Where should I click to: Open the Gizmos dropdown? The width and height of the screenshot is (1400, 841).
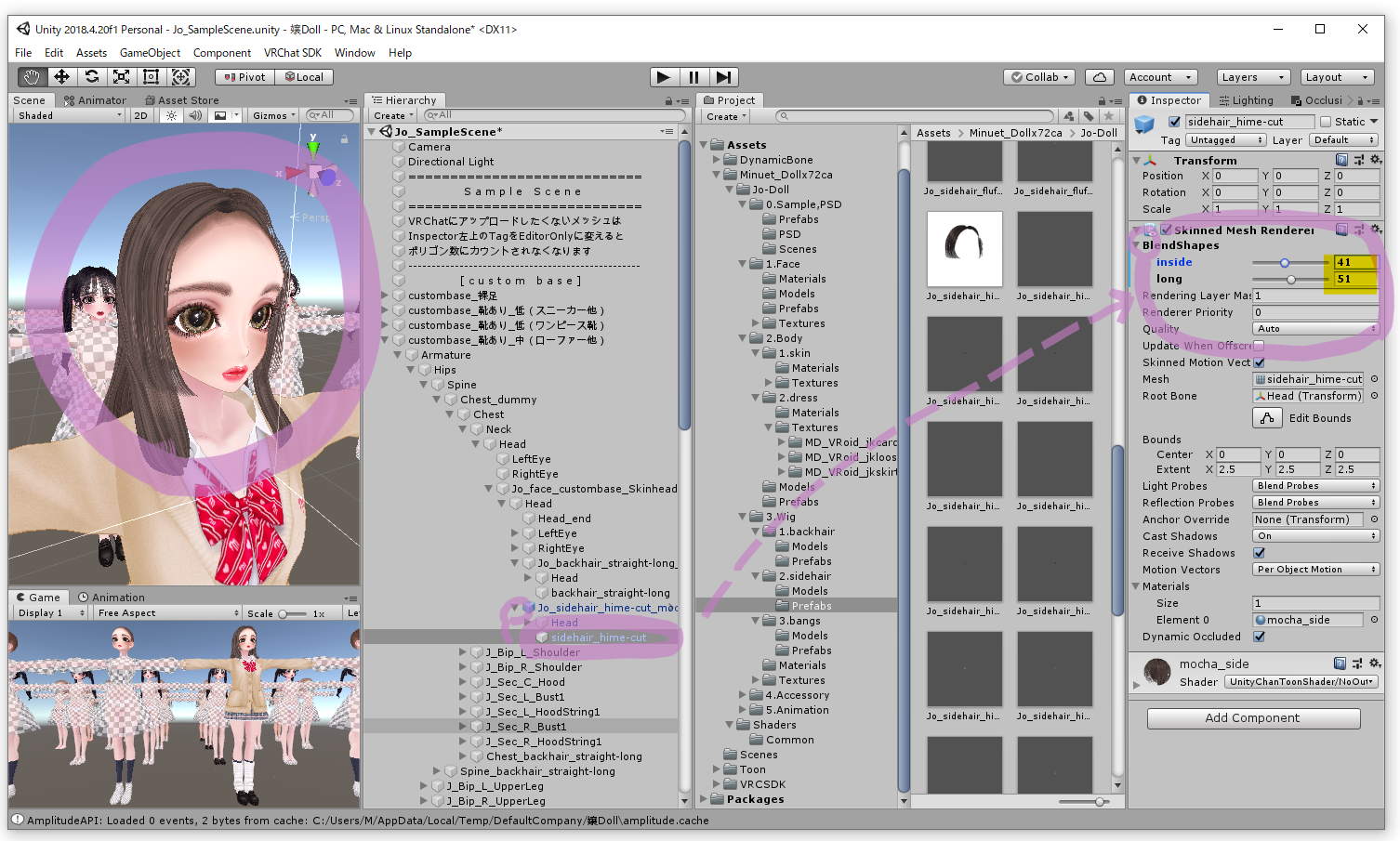click(x=274, y=115)
